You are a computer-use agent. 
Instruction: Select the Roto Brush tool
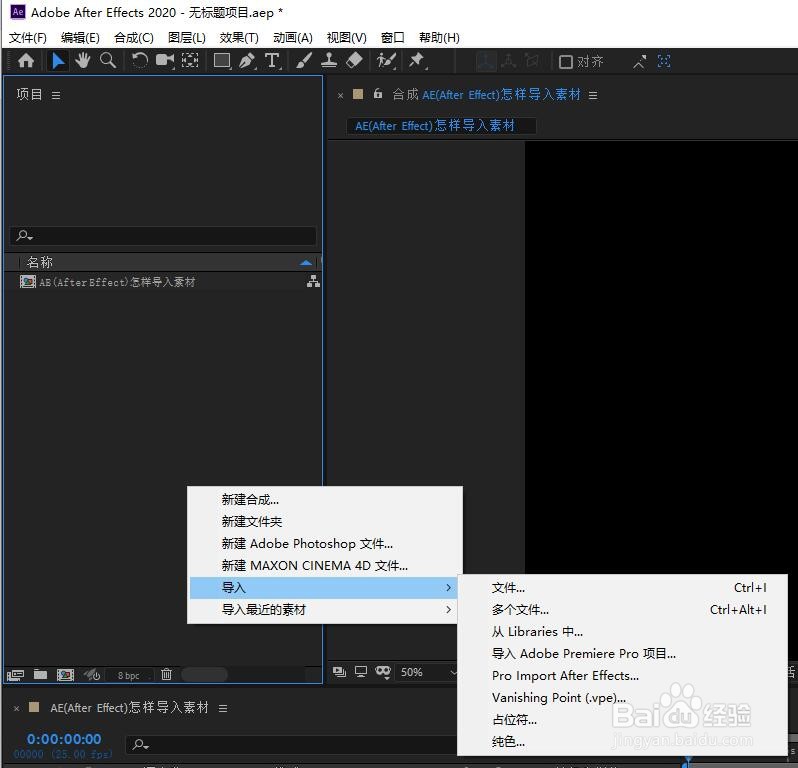(386, 61)
